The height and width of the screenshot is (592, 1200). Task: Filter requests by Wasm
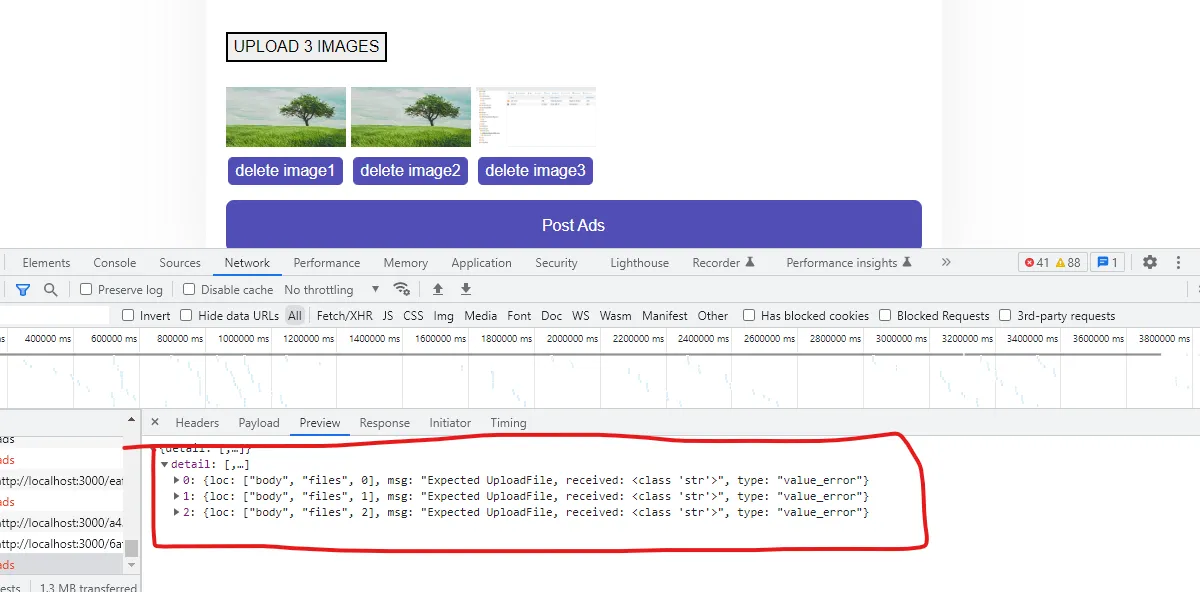615,315
